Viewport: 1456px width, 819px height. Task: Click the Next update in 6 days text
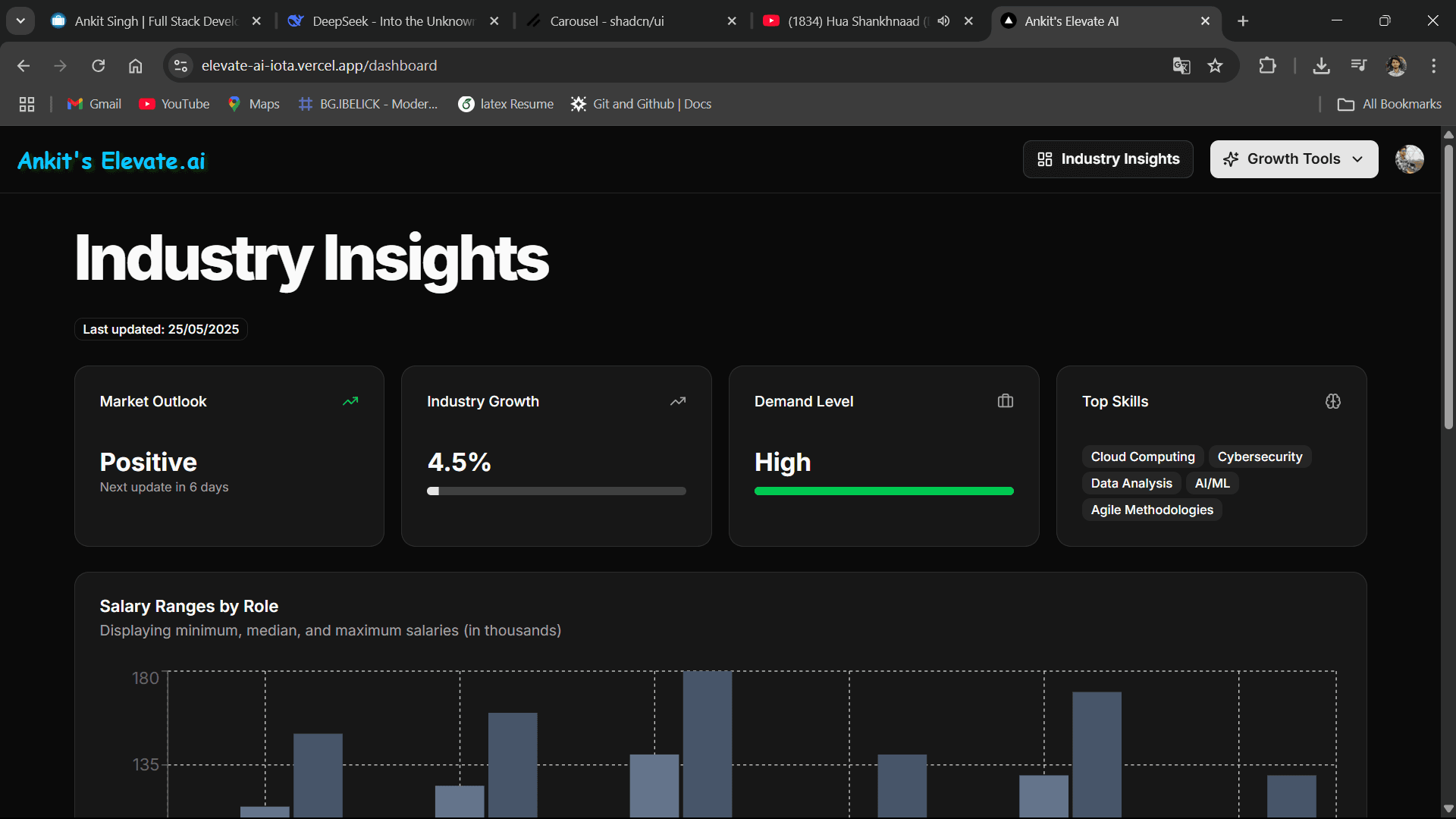coord(164,487)
